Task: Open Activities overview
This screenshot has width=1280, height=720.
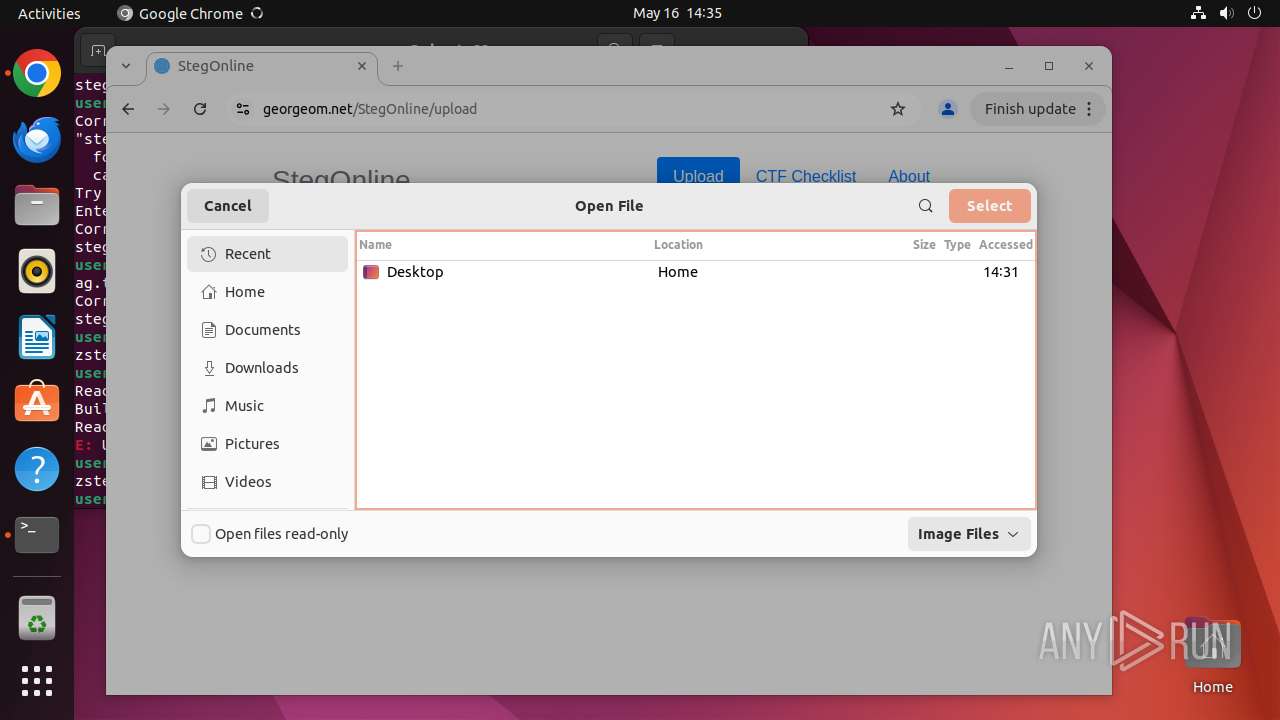Action: pyautogui.click(x=49, y=13)
